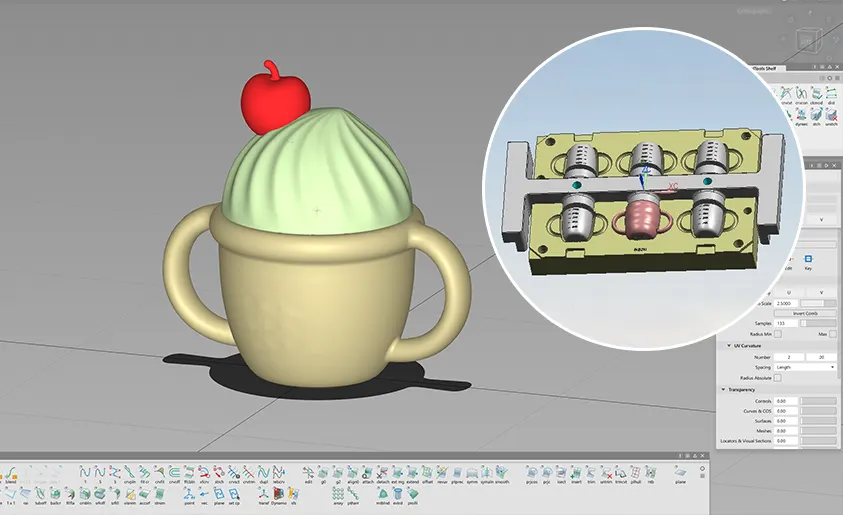This screenshot has width=843, height=515.
Task: Select the point construction tool
Action: pyautogui.click(x=189, y=497)
